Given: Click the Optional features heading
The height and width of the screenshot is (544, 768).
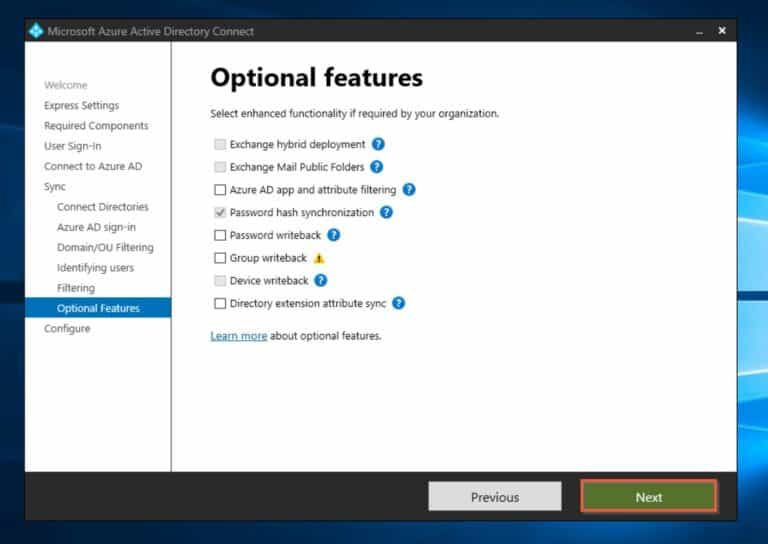Looking at the screenshot, I should pyautogui.click(x=316, y=78).
